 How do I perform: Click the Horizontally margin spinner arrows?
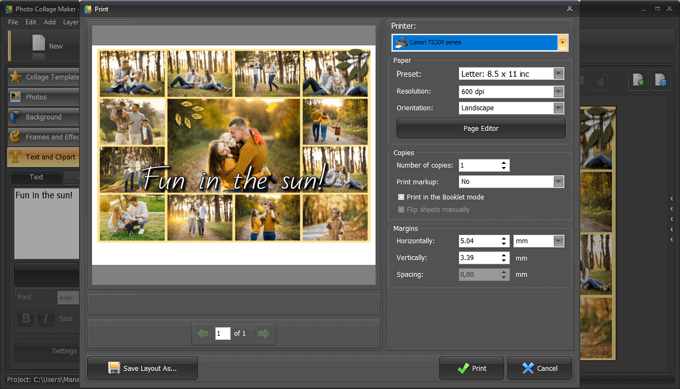pos(503,241)
